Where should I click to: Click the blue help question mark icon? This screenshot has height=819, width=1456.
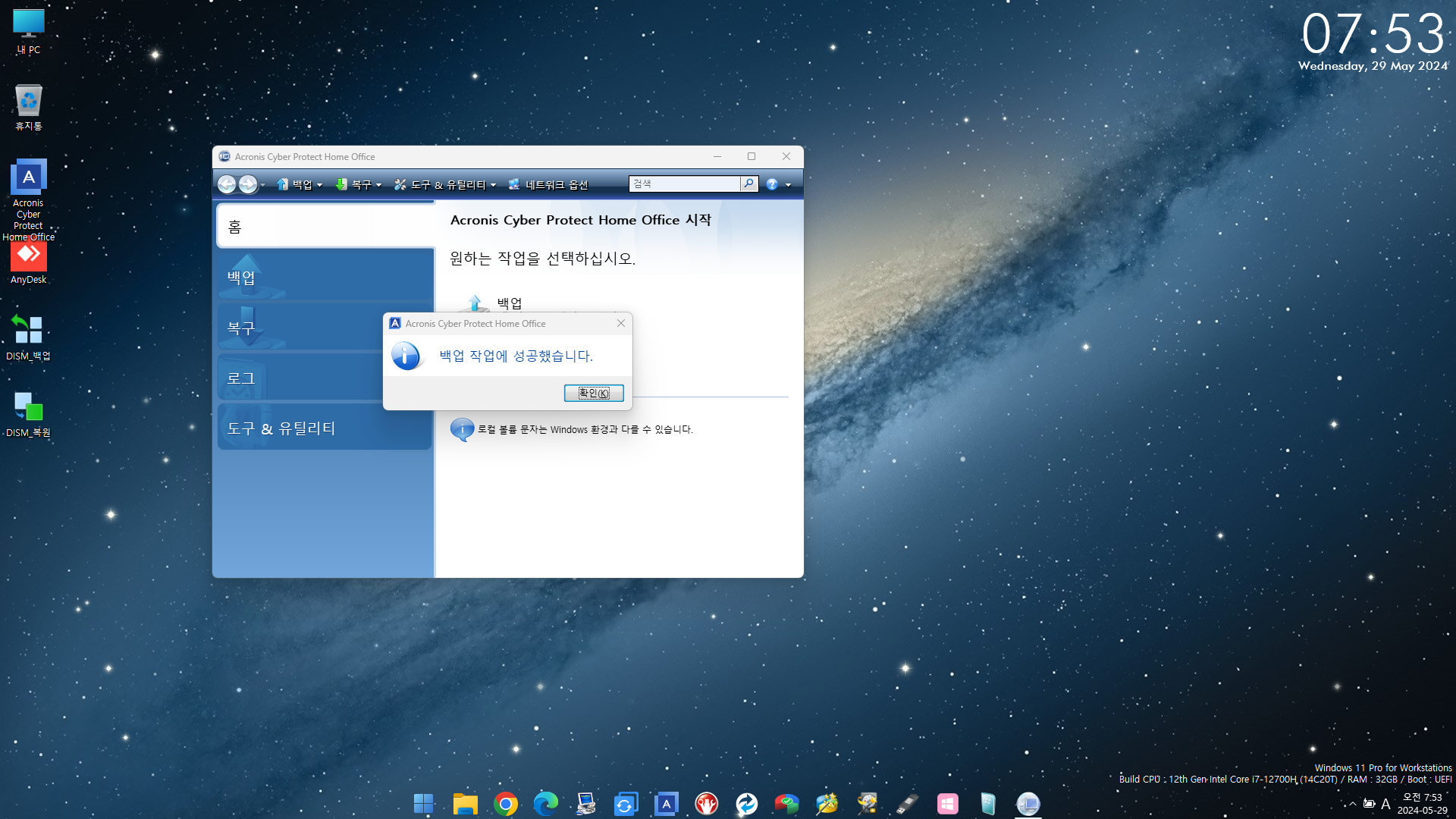pyautogui.click(x=772, y=184)
